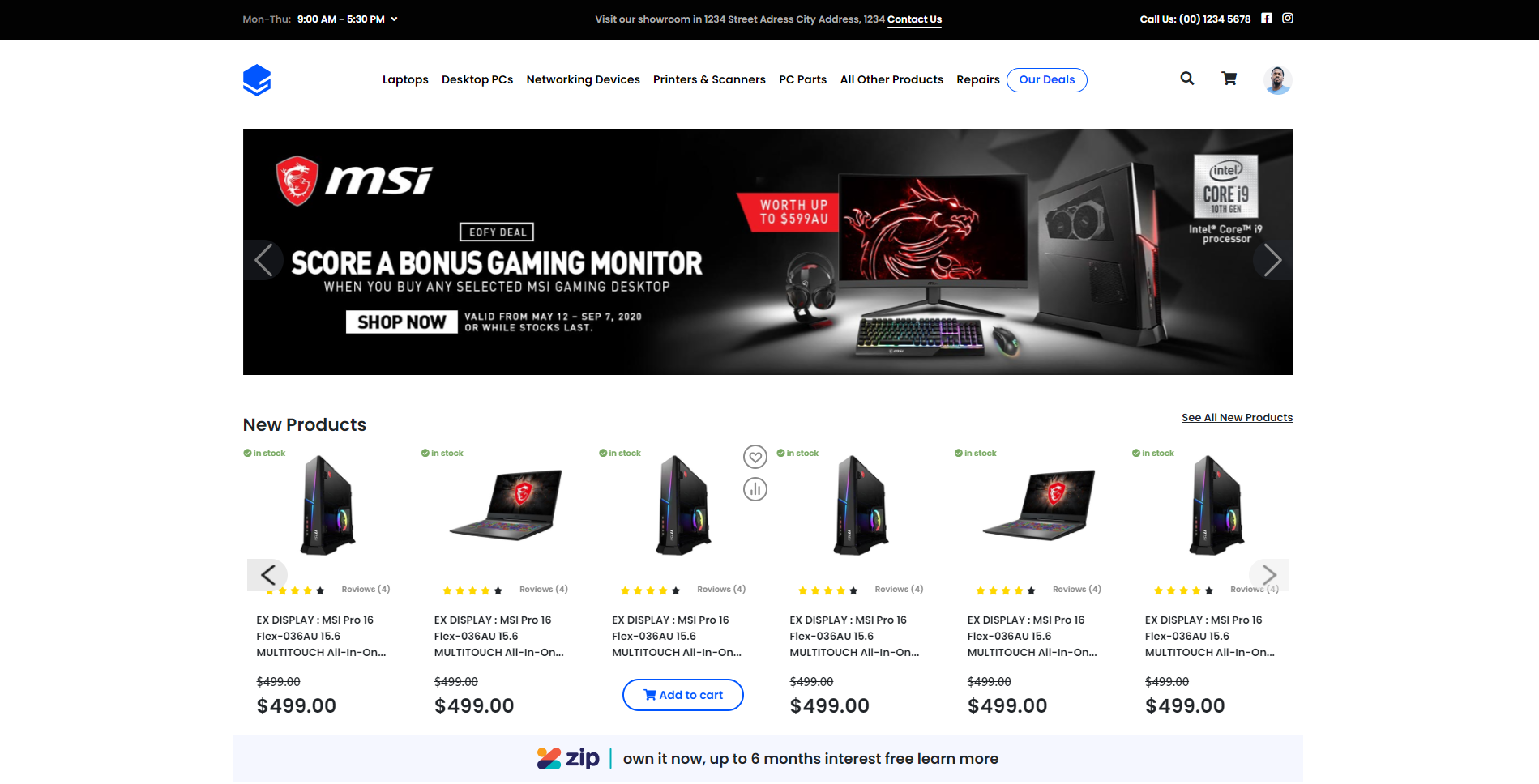
Task: Open the Instagram icon in top bar
Action: click(x=1288, y=18)
